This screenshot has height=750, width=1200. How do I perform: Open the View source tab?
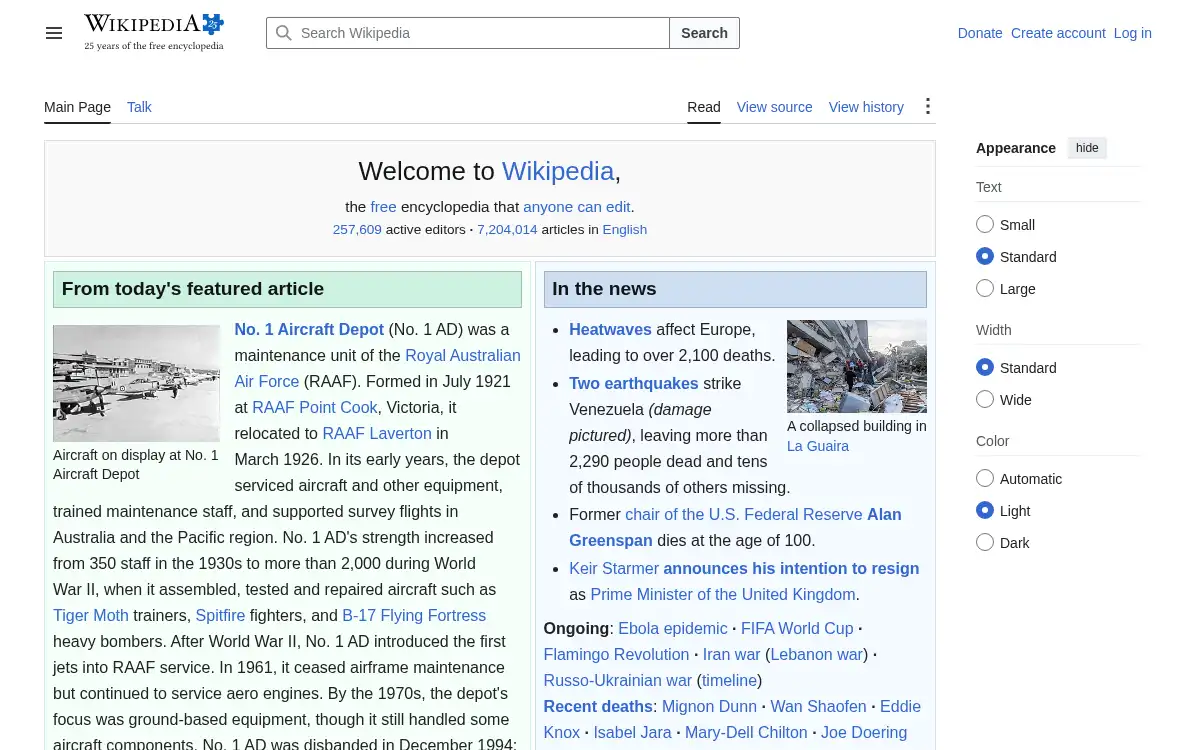(775, 107)
